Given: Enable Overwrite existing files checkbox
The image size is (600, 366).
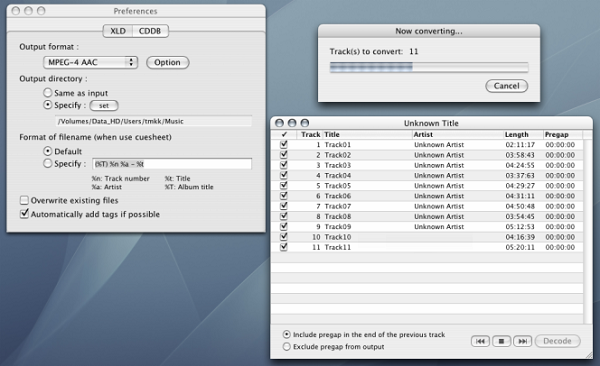Looking at the screenshot, I should point(24,200).
